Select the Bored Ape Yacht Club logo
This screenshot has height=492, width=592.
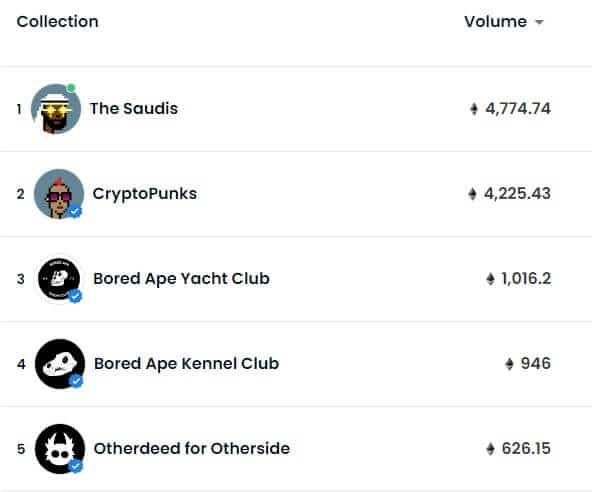pos(59,279)
